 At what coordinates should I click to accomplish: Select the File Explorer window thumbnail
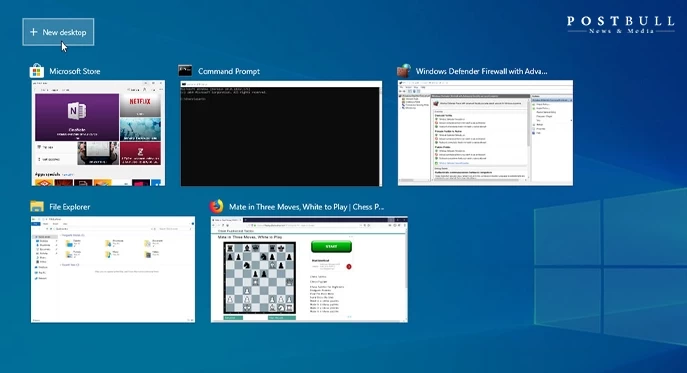pyautogui.click(x=113, y=269)
